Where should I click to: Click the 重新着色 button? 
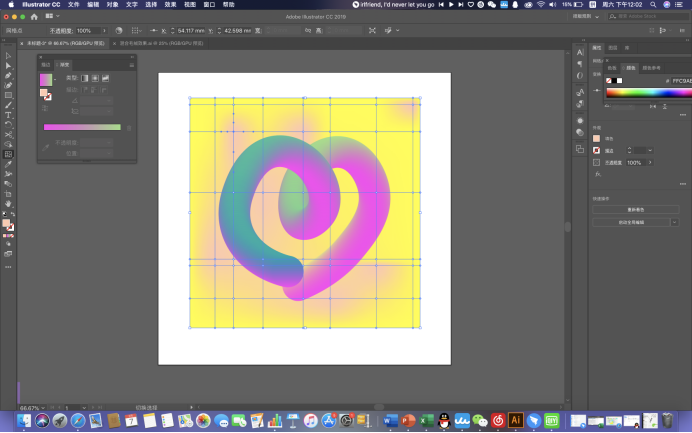click(637, 209)
